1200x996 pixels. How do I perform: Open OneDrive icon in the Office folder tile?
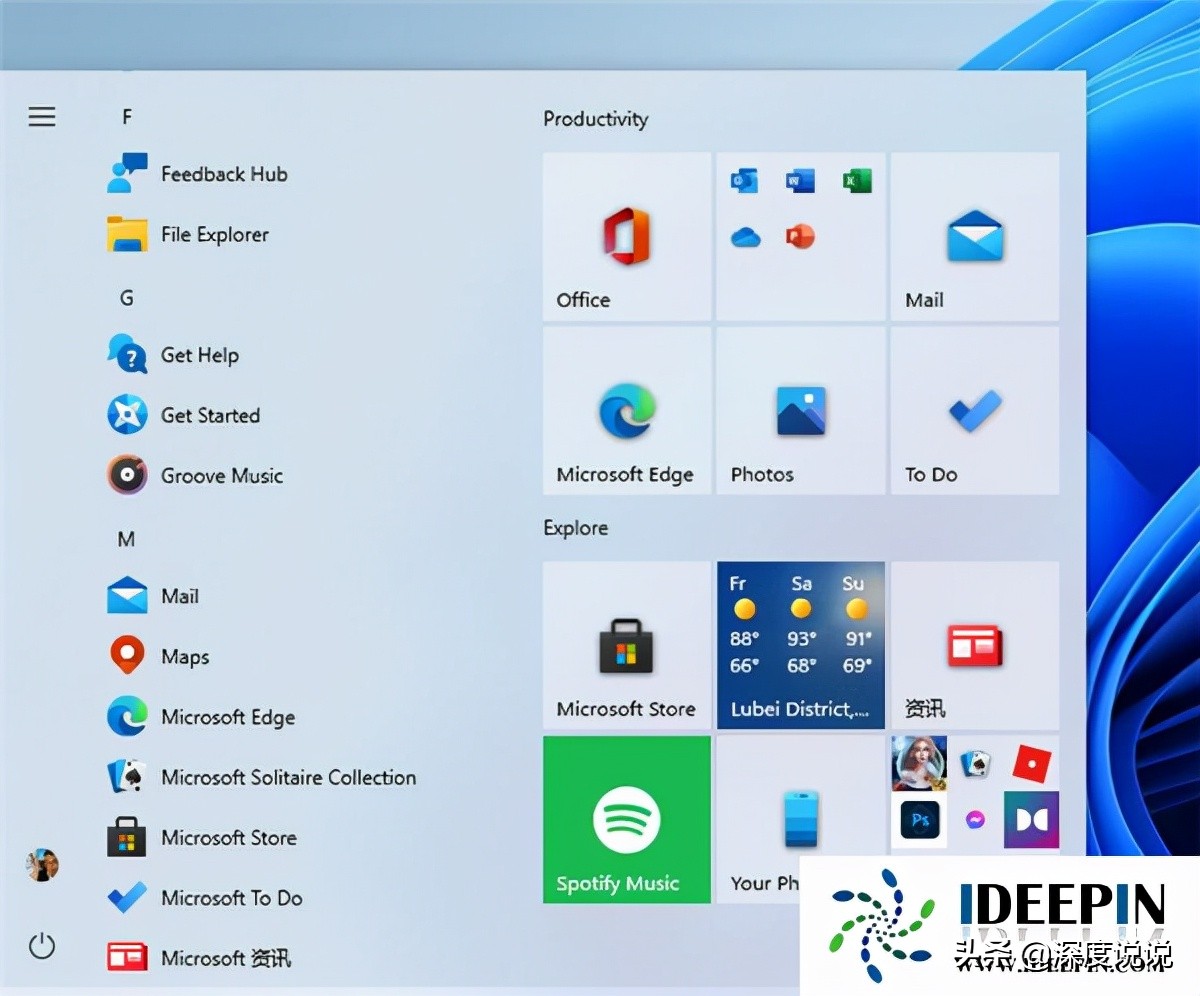[x=745, y=237]
